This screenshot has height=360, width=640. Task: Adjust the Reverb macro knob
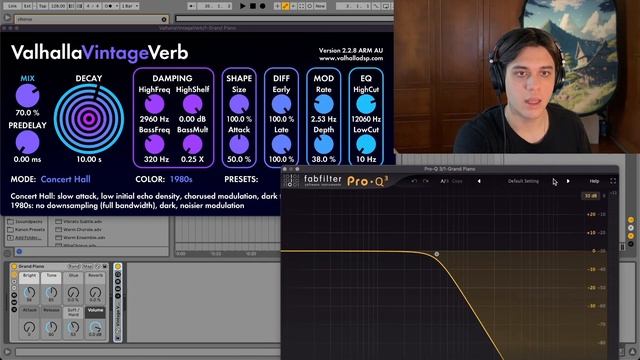click(95, 293)
